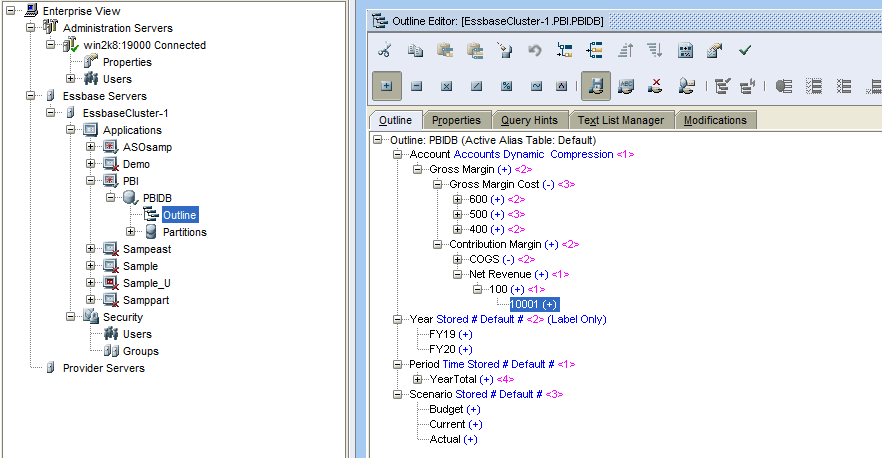This screenshot has width=882, height=458.
Task: Select the Actual scenario member
Action: tap(445, 439)
